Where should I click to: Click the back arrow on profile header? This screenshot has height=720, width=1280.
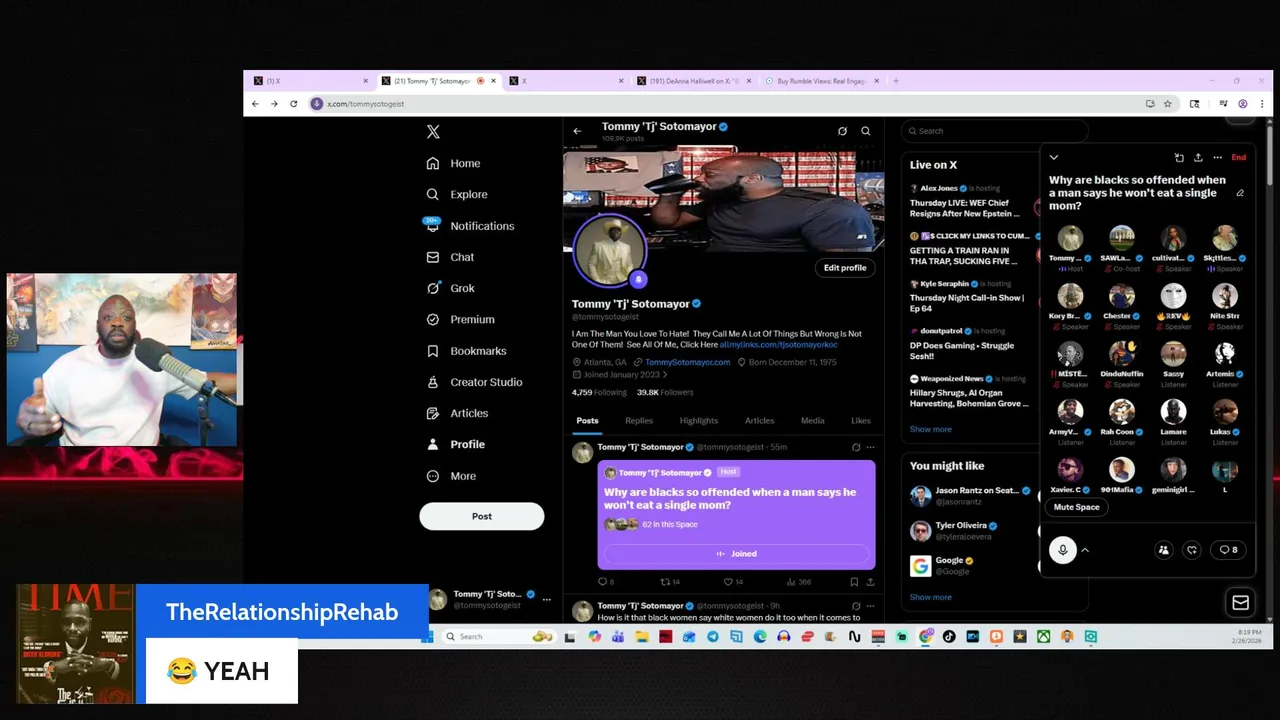click(577, 131)
